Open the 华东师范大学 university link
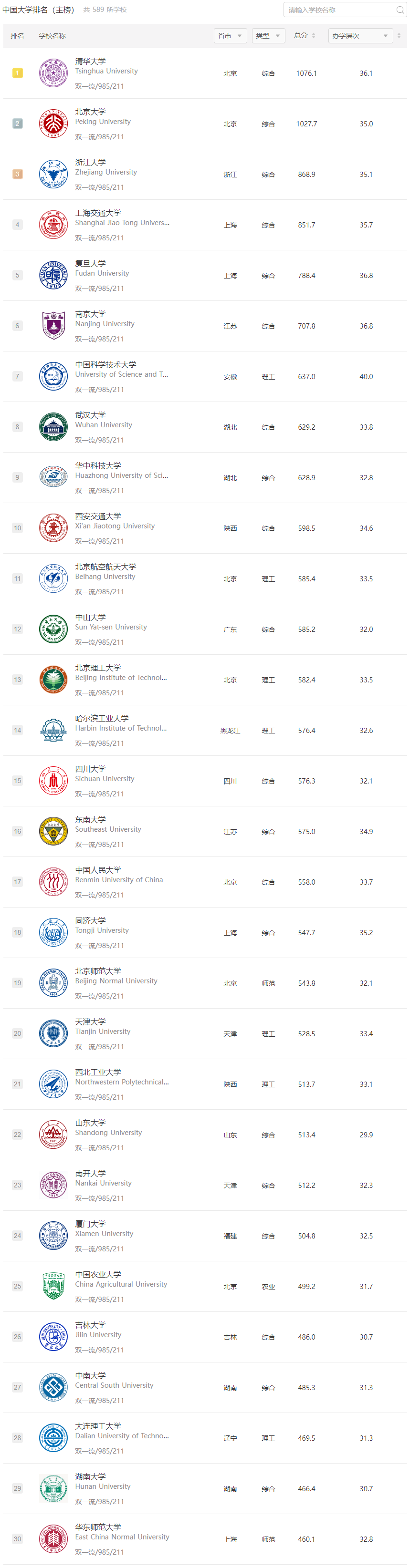This screenshot has height=1568, width=410. [x=97, y=1527]
